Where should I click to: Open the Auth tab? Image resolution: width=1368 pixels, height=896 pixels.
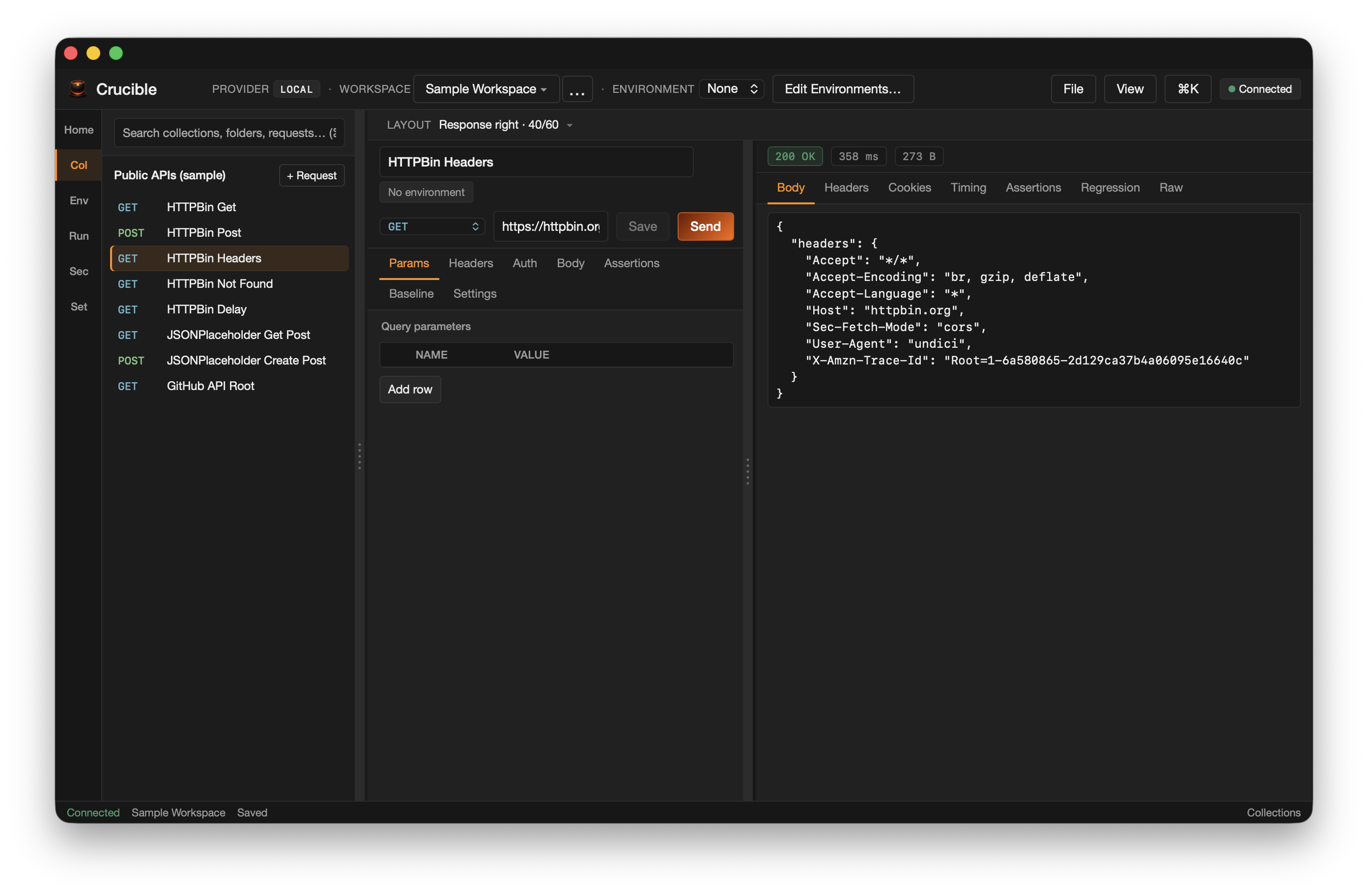[x=524, y=263]
